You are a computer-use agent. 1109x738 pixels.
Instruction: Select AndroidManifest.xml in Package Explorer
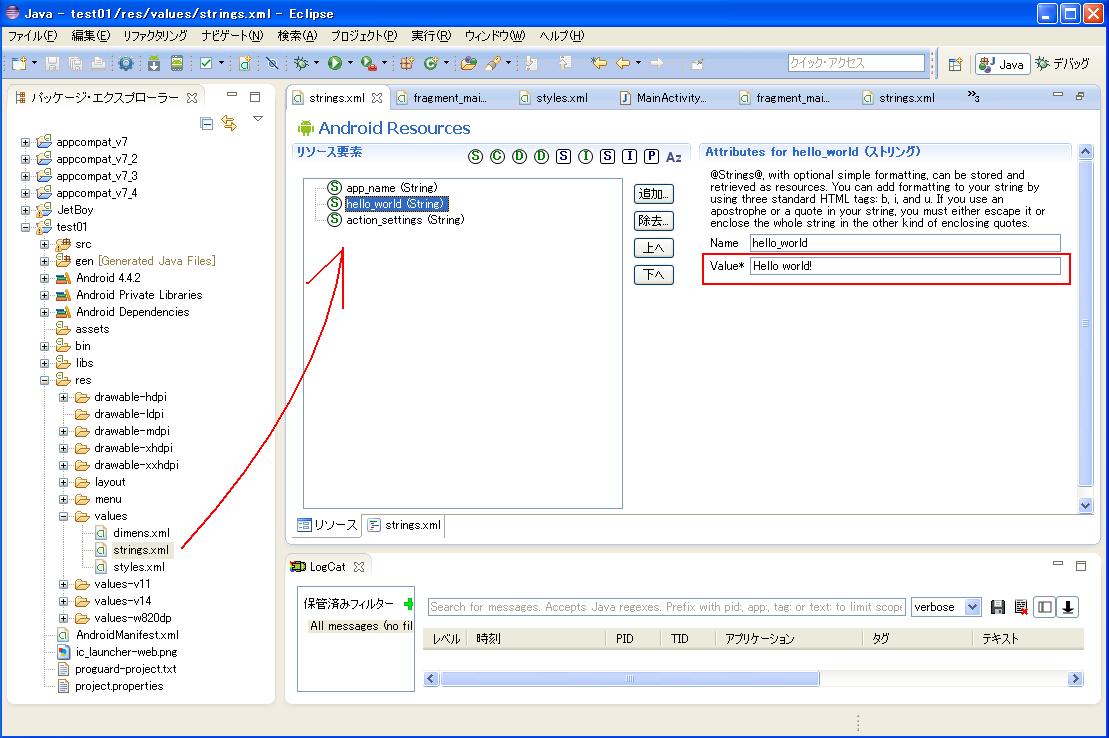coord(127,635)
